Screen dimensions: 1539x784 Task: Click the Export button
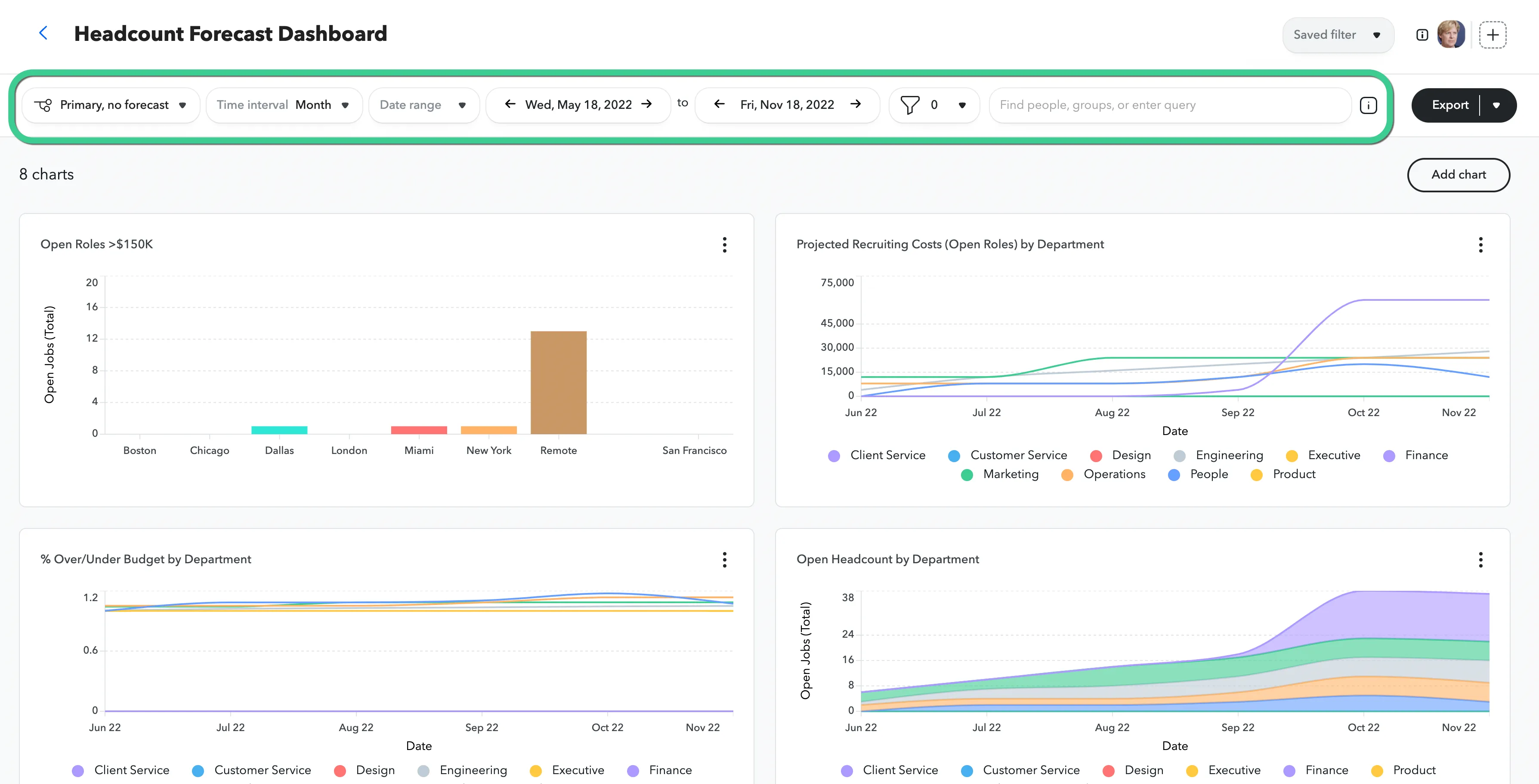click(x=1450, y=105)
